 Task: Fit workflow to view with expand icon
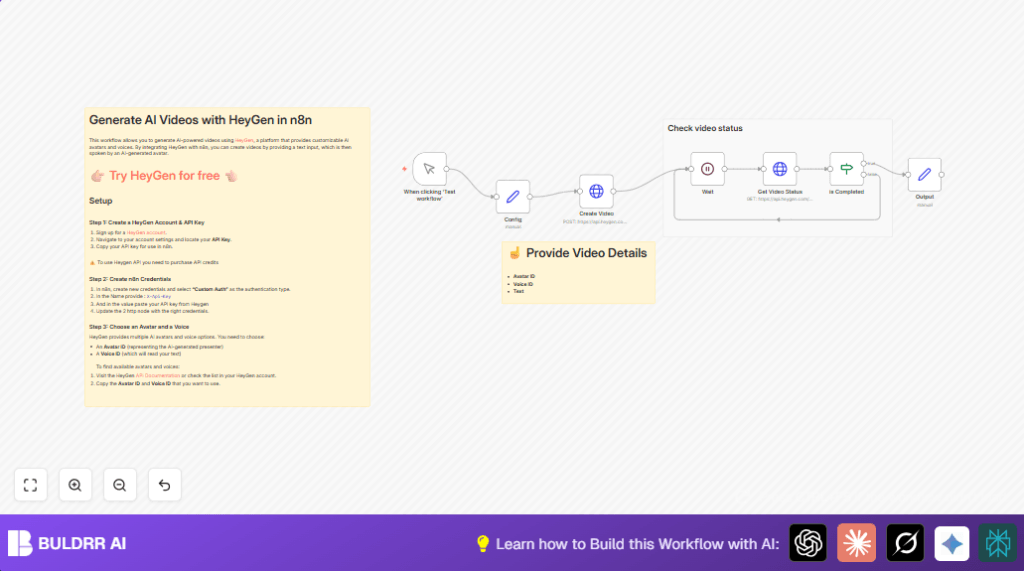point(31,485)
